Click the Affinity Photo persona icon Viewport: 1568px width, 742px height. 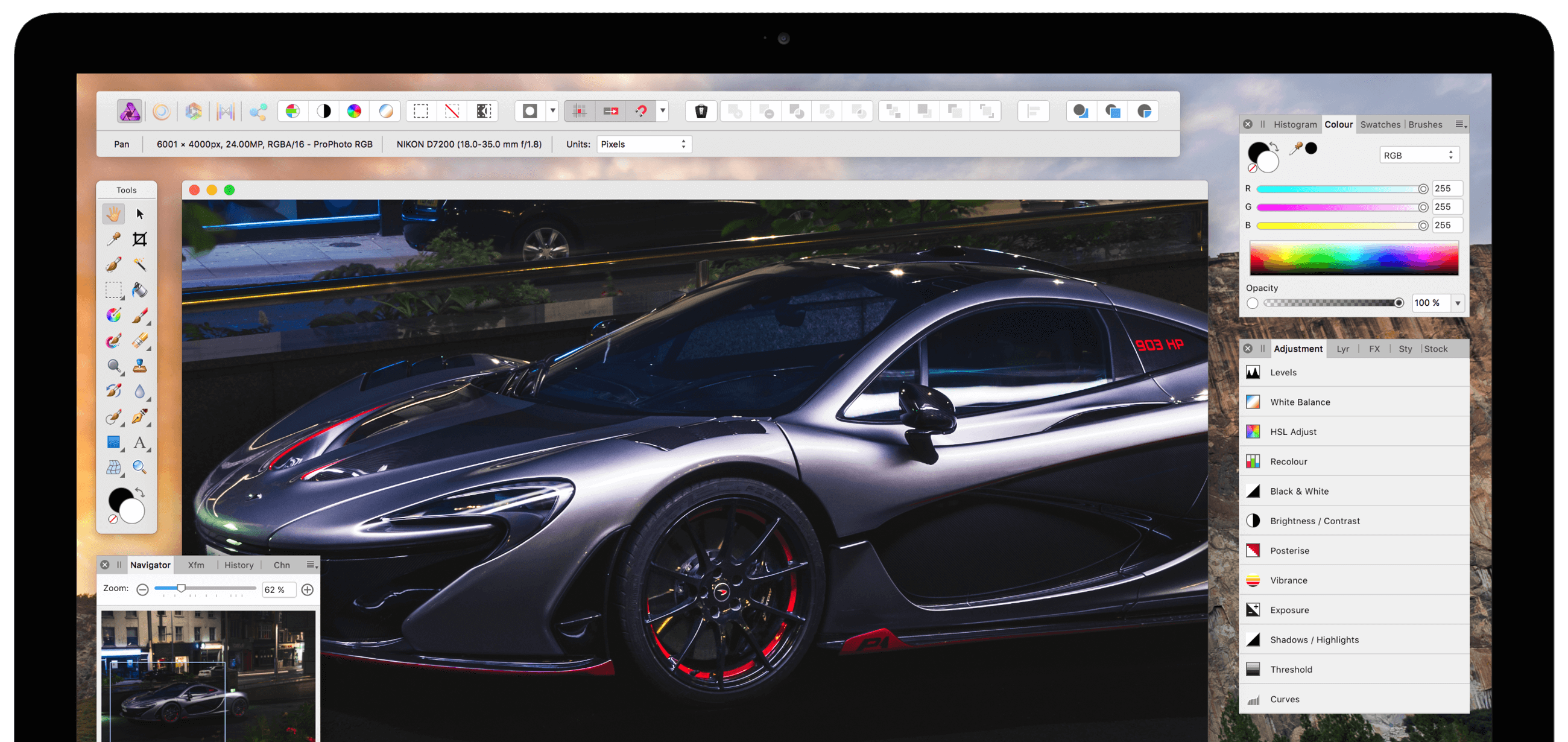[130, 112]
